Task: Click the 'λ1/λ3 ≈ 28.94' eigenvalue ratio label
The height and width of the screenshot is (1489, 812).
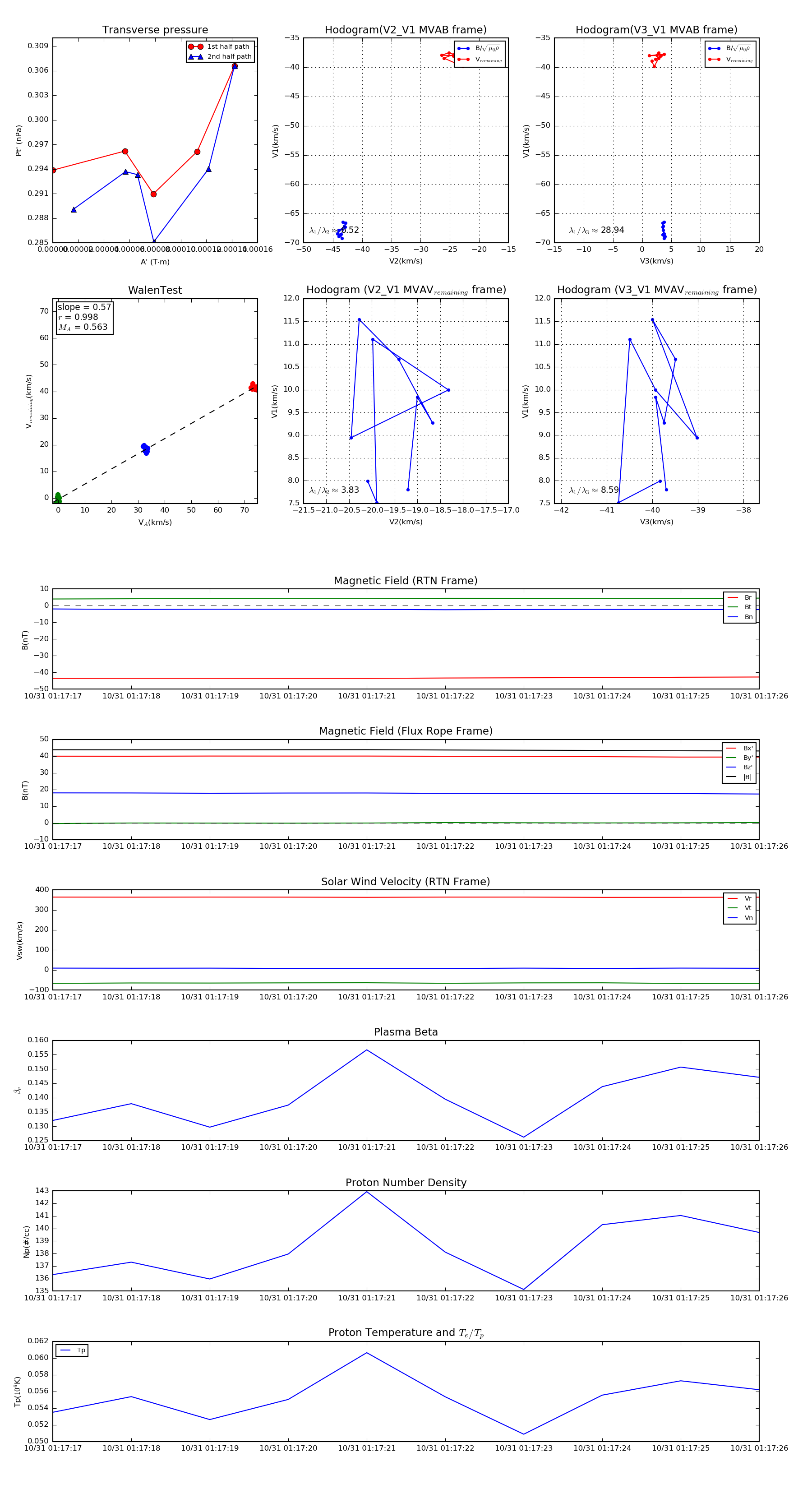Action: 596,230
